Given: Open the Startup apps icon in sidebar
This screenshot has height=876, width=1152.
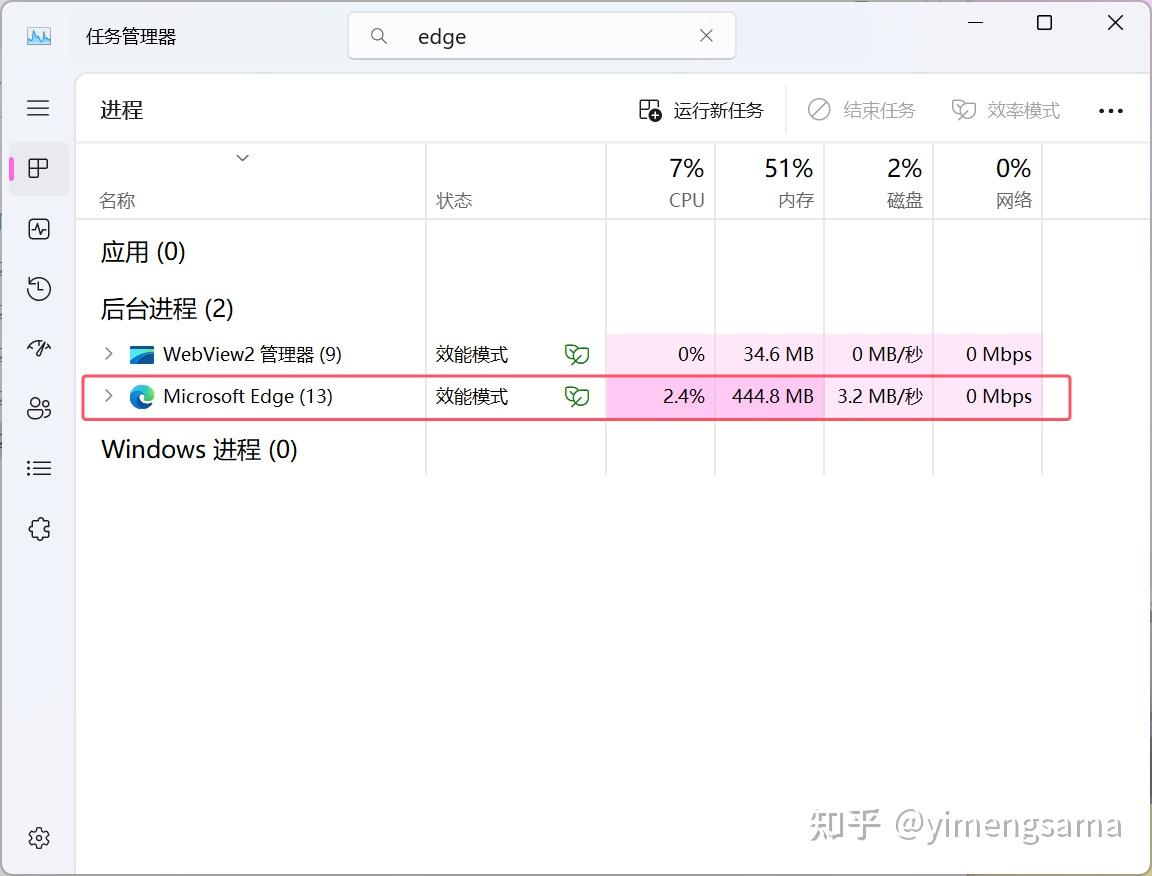Looking at the screenshot, I should click(x=39, y=348).
